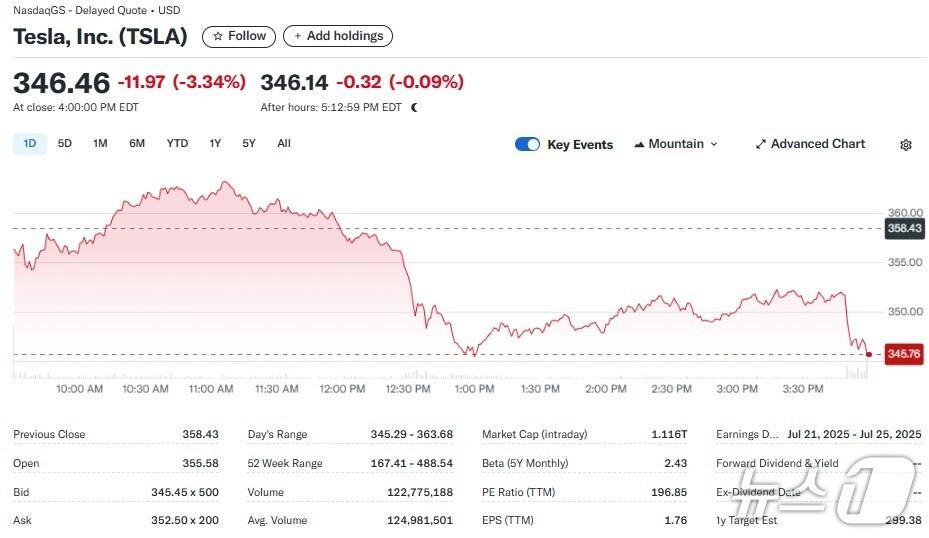Switch chart to YTD range

(177, 144)
